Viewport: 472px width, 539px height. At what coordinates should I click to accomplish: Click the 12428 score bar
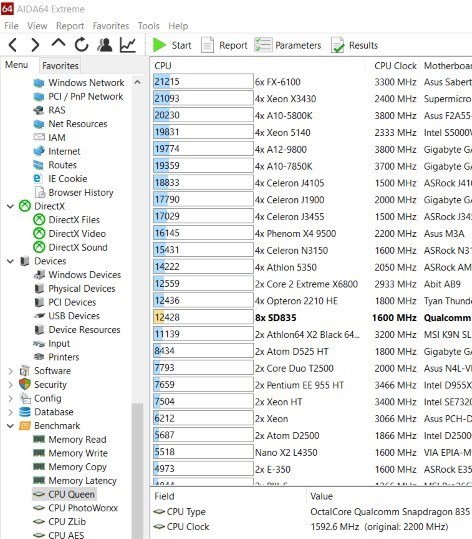click(203, 317)
